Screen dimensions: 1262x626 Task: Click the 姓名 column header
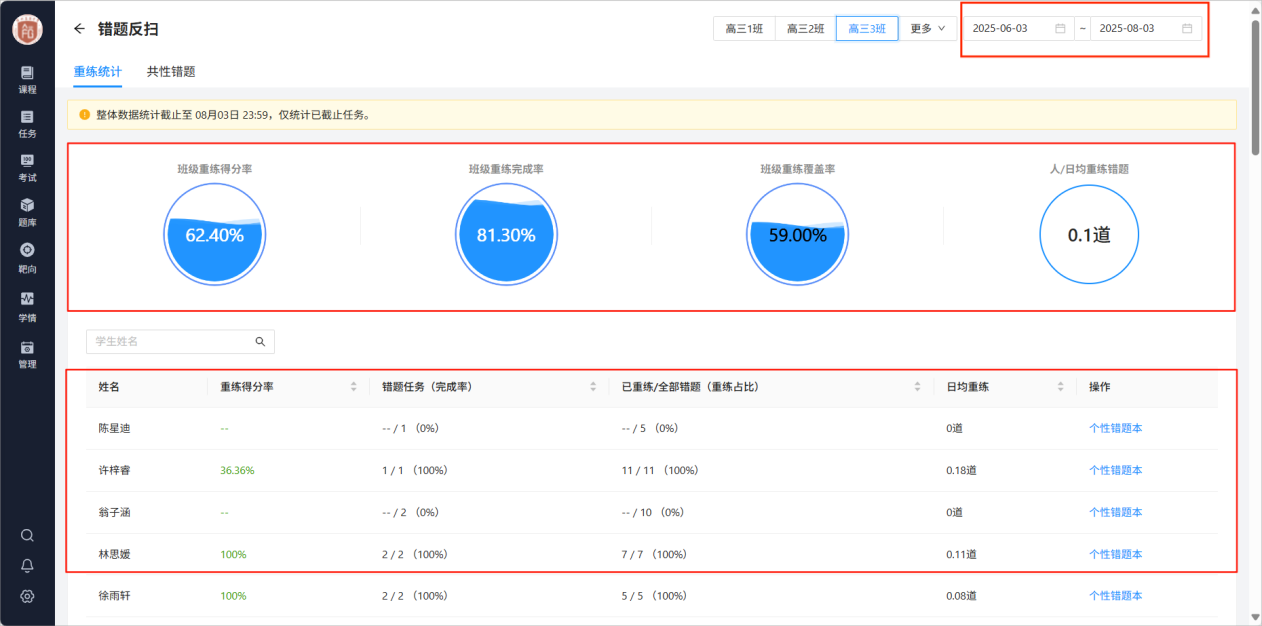tap(109, 387)
